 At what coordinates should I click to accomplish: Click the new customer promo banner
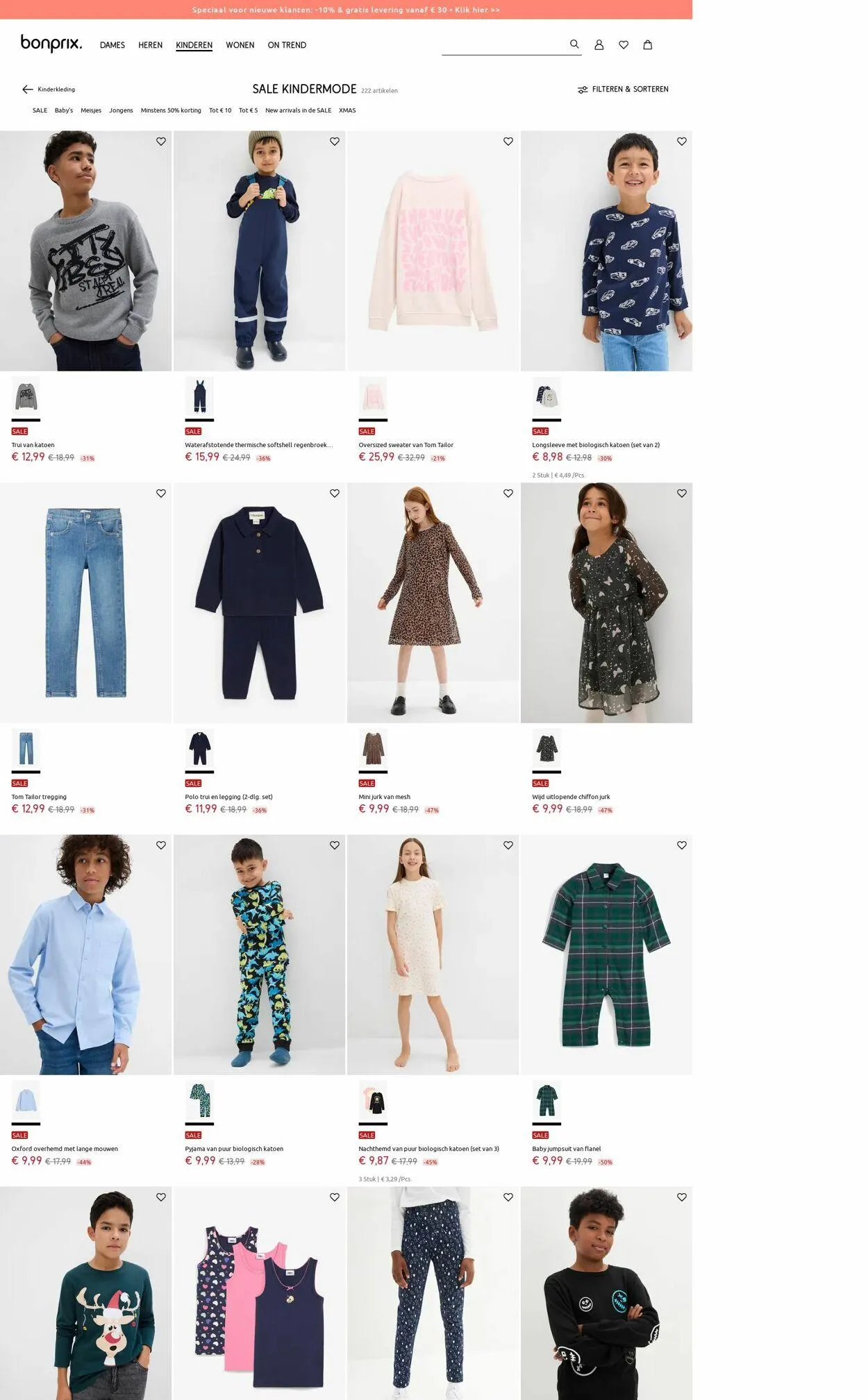pos(346,10)
